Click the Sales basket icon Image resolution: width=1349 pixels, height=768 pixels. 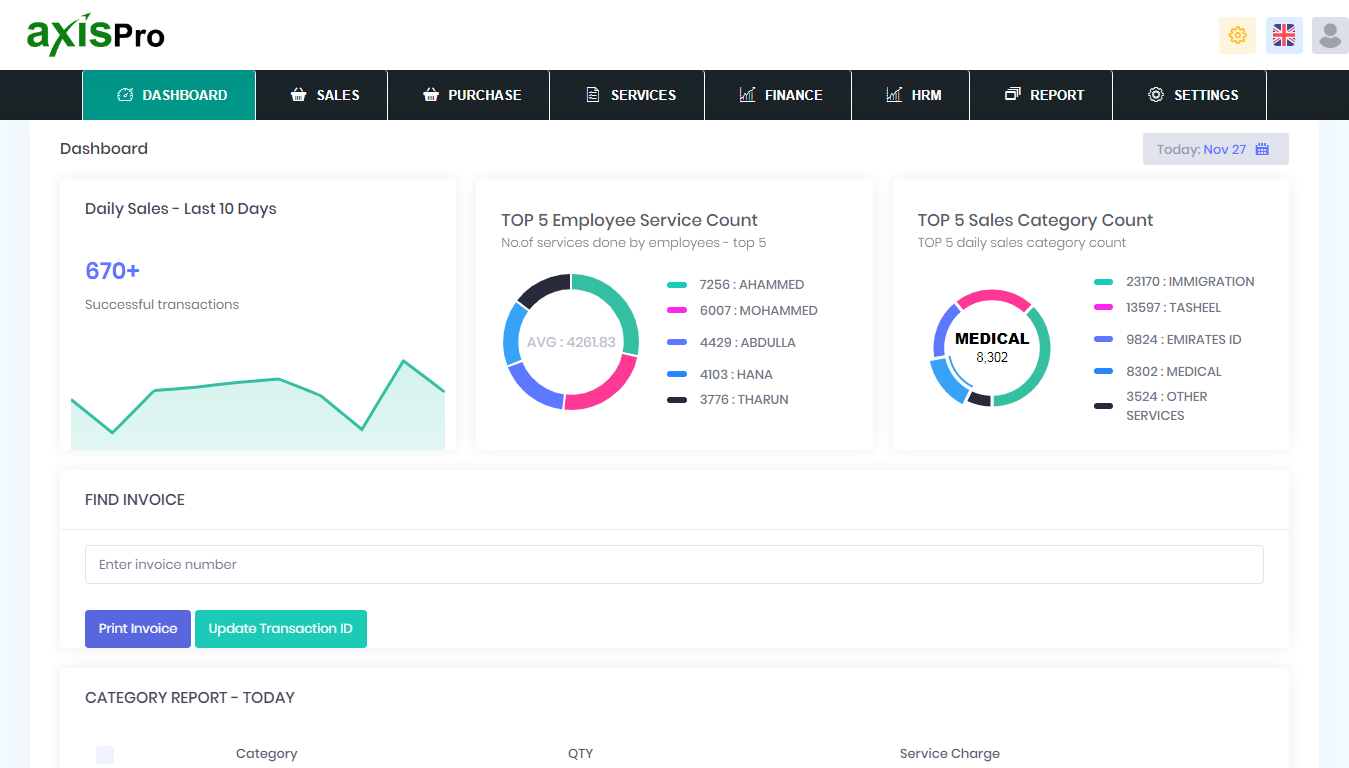point(298,95)
